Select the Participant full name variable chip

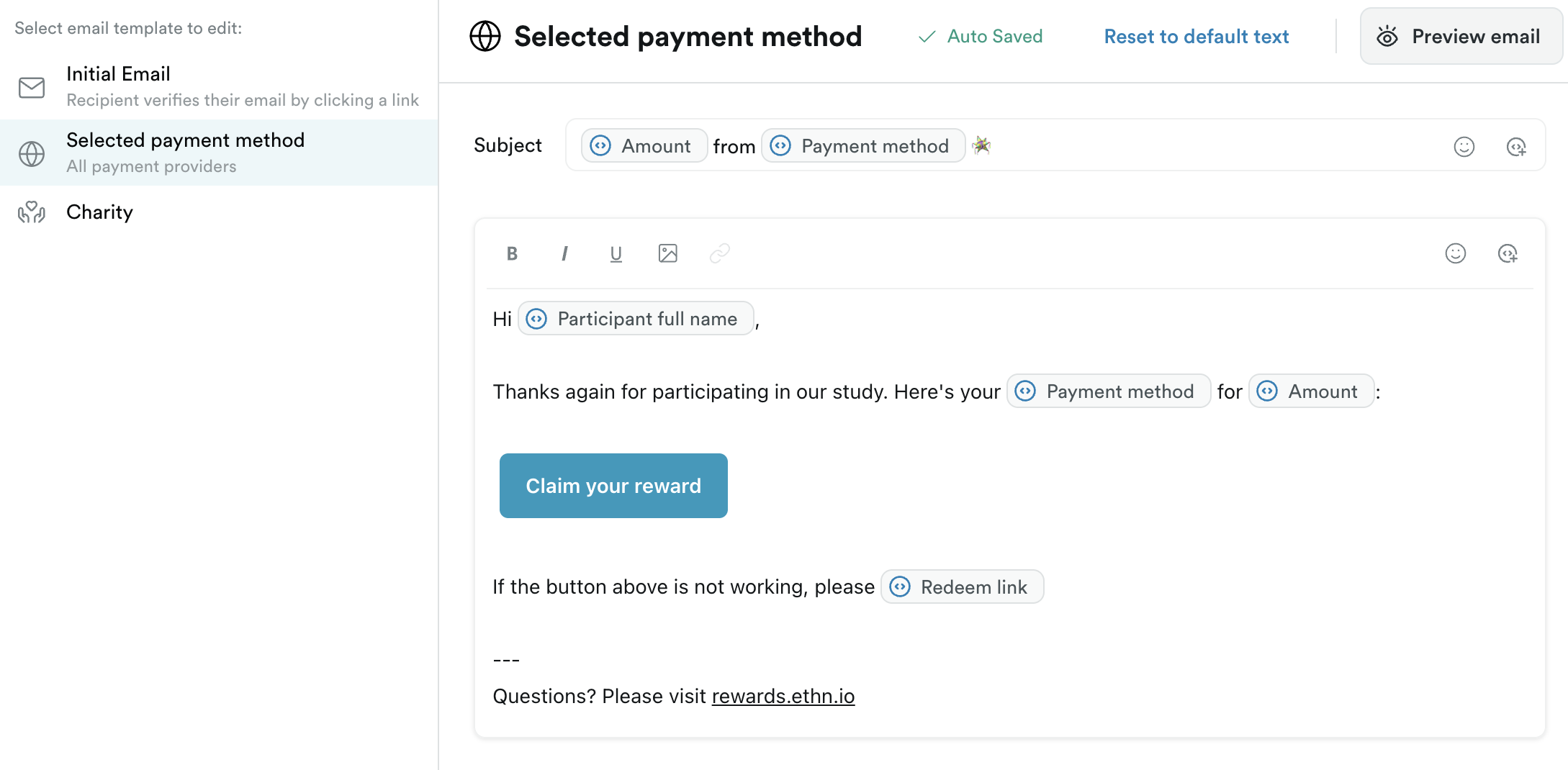[636, 319]
